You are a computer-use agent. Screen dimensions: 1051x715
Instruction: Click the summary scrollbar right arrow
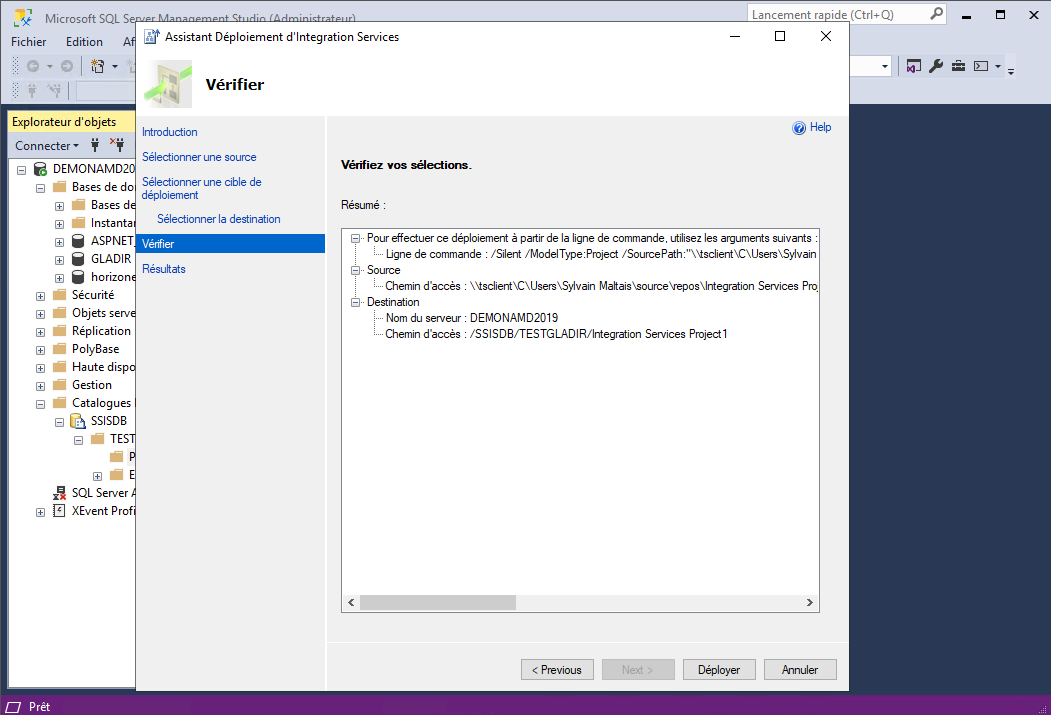810,602
